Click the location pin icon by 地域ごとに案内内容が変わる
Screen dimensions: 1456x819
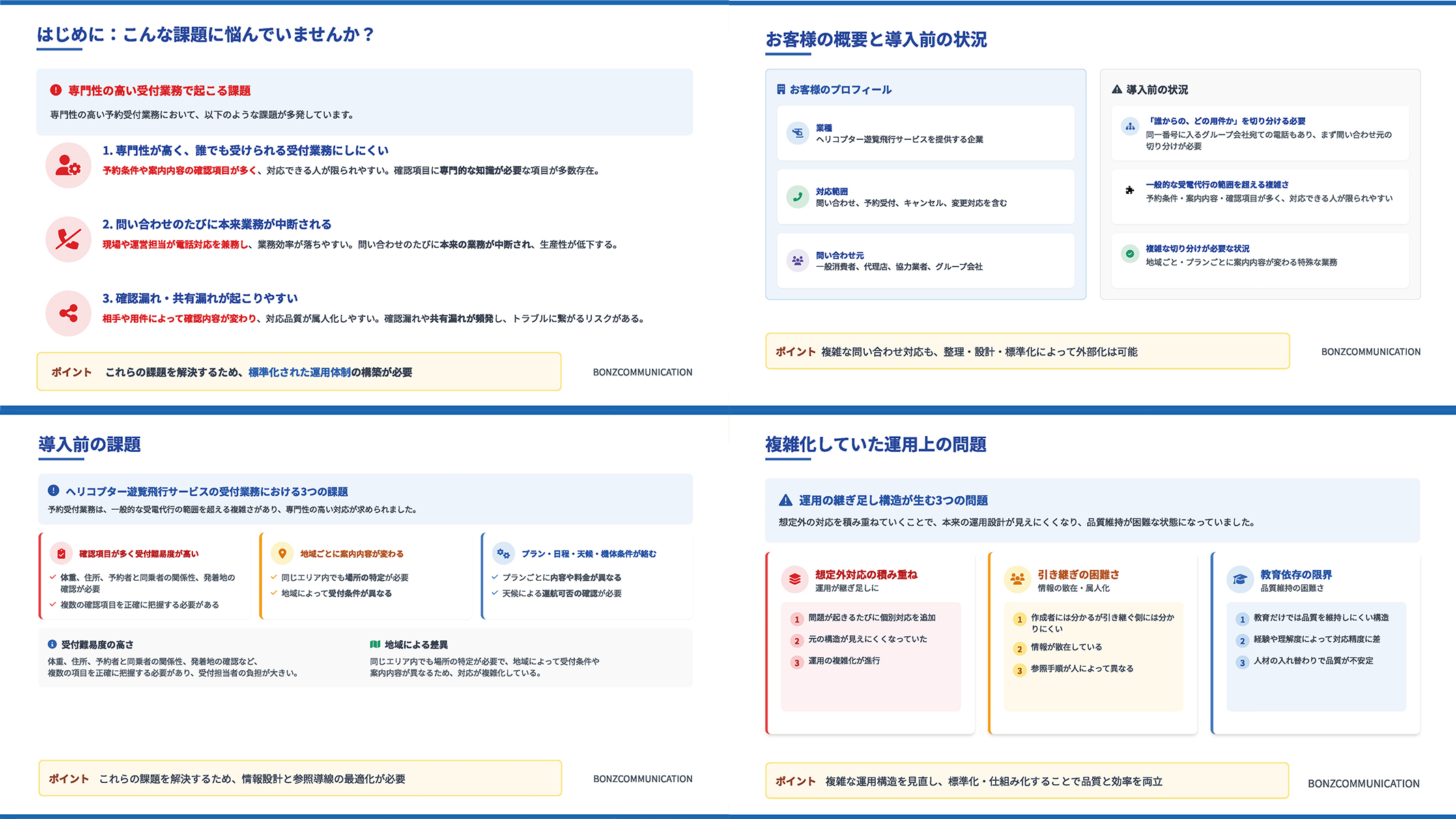pyautogui.click(x=282, y=554)
